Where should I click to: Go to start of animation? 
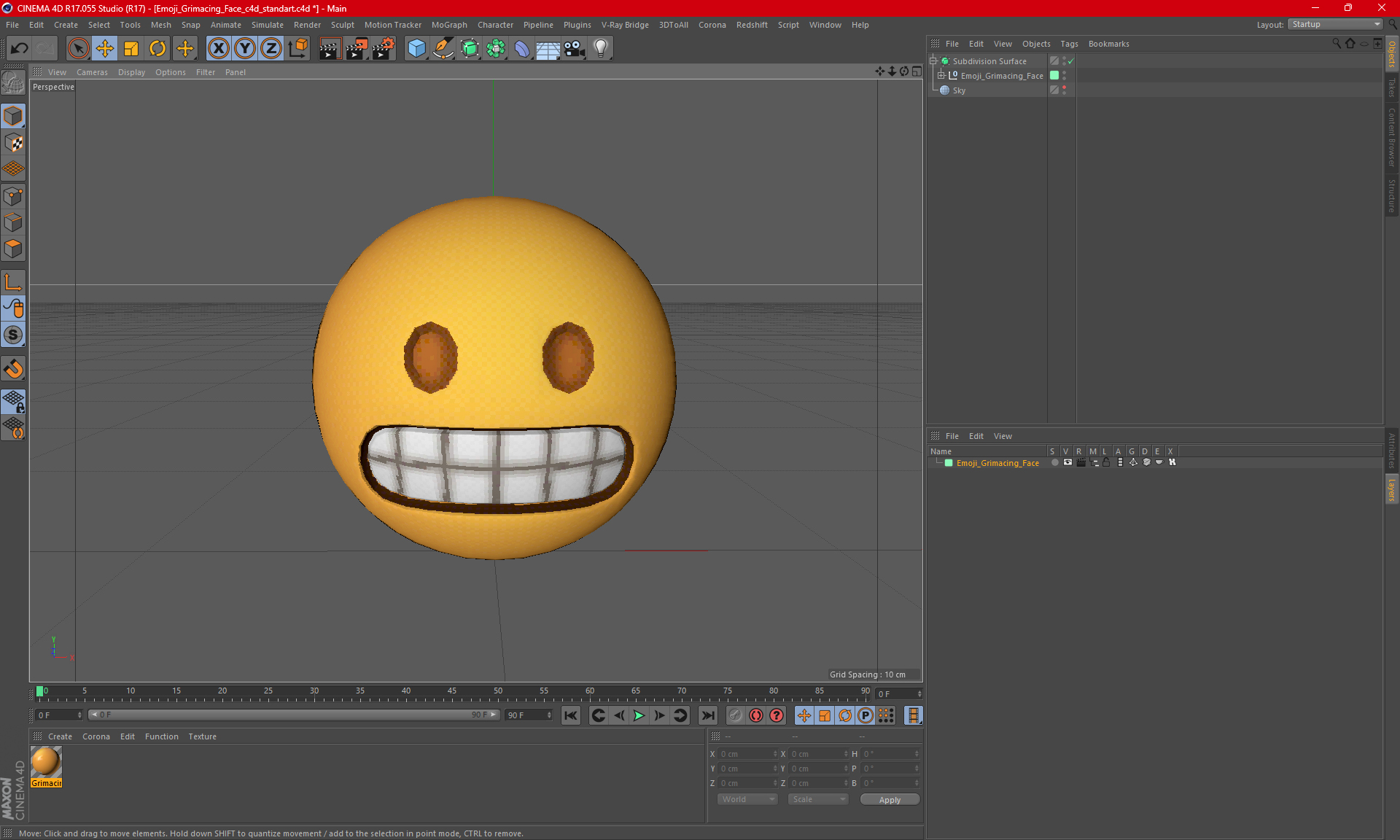coord(571,715)
